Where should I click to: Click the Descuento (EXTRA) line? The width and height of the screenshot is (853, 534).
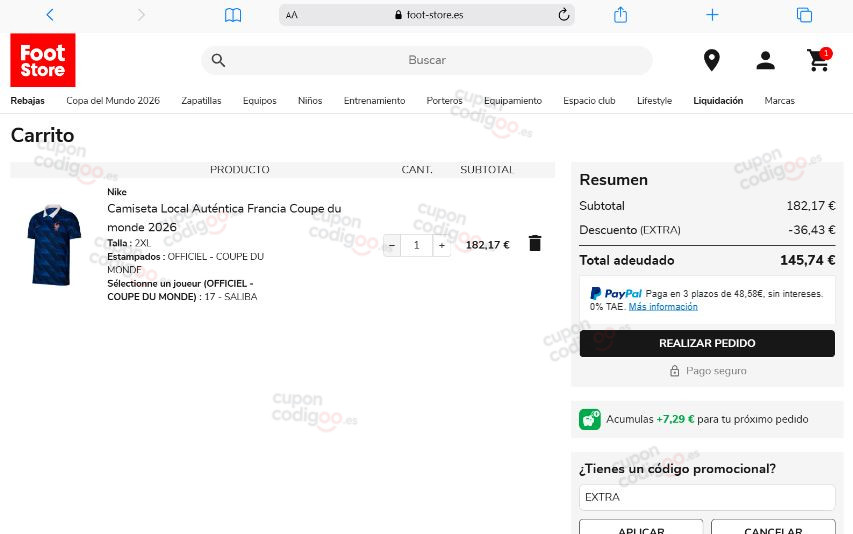click(x=707, y=230)
